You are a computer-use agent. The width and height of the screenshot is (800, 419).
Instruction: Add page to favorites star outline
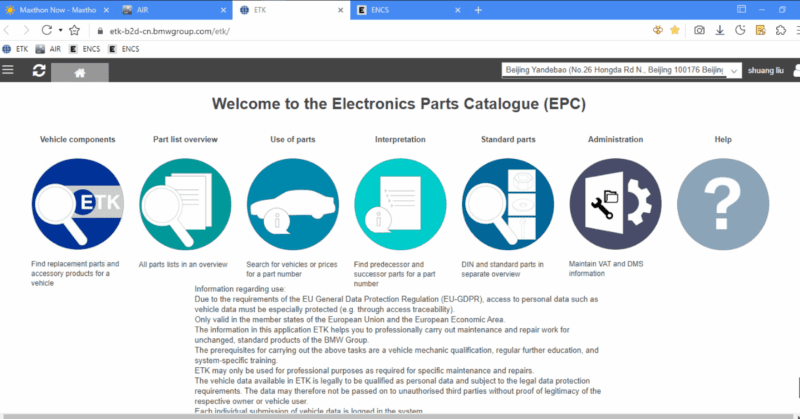click(x=74, y=30)
